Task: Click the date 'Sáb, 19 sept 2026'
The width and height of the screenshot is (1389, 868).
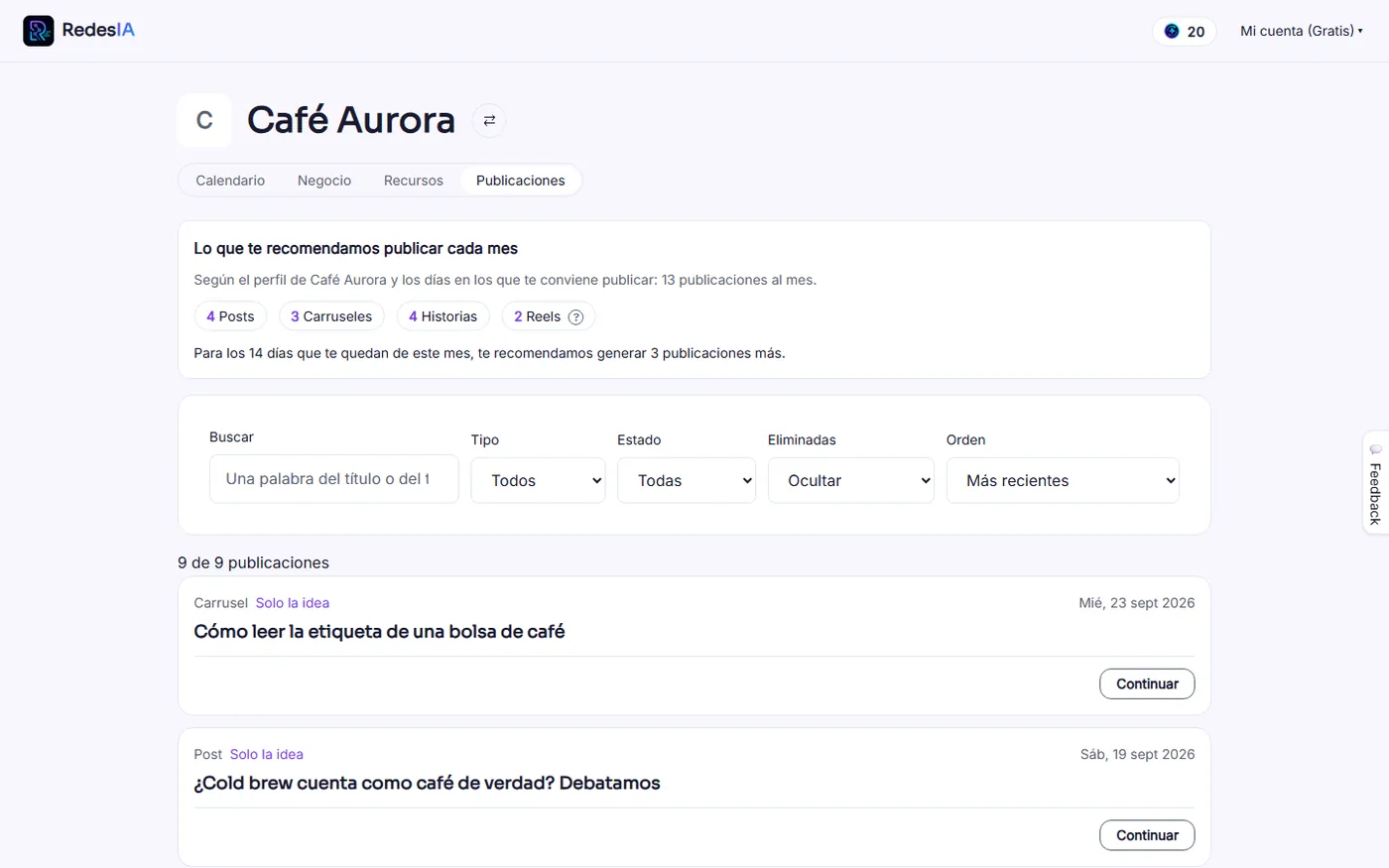Action: click(x=1138, y=755)
